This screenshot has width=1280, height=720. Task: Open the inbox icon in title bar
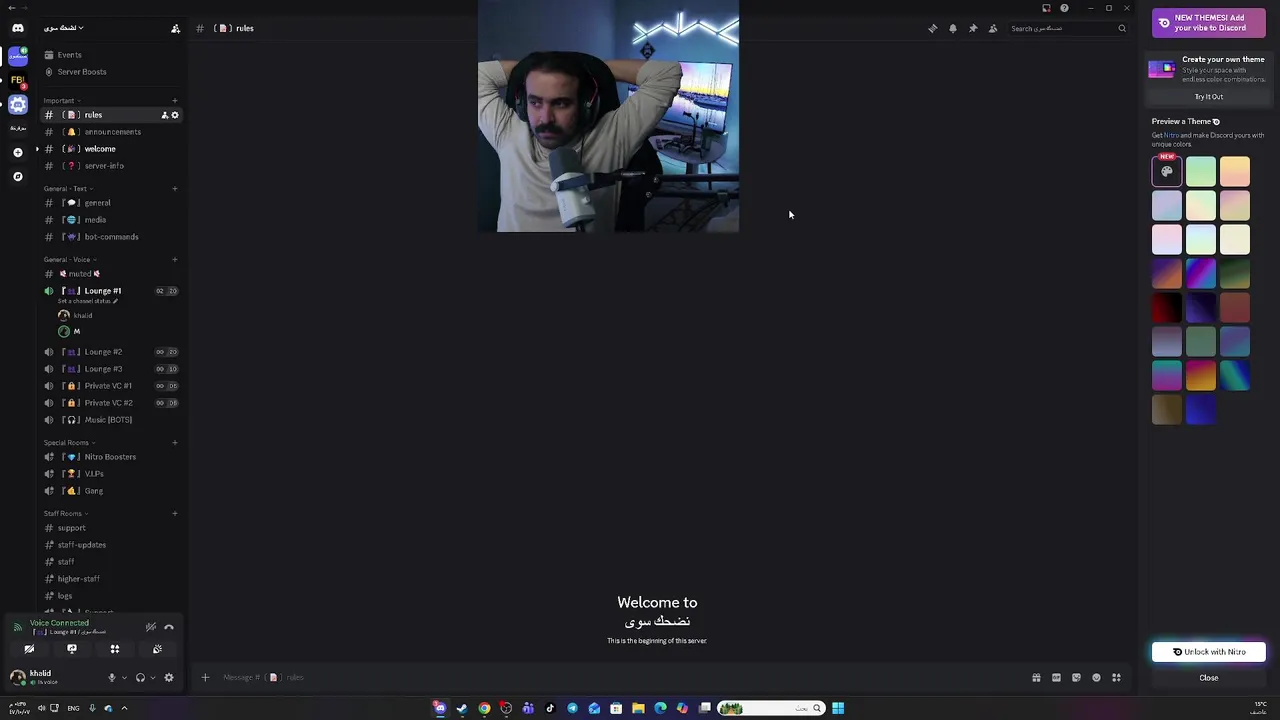click(1046, 8)
